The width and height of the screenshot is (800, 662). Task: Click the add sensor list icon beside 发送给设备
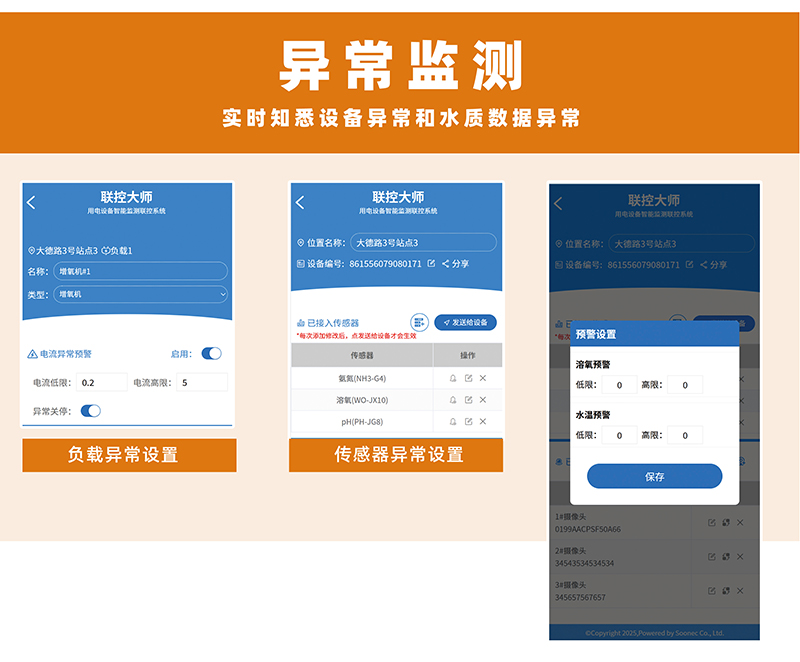pyautogui.click(x=419, y=322)
